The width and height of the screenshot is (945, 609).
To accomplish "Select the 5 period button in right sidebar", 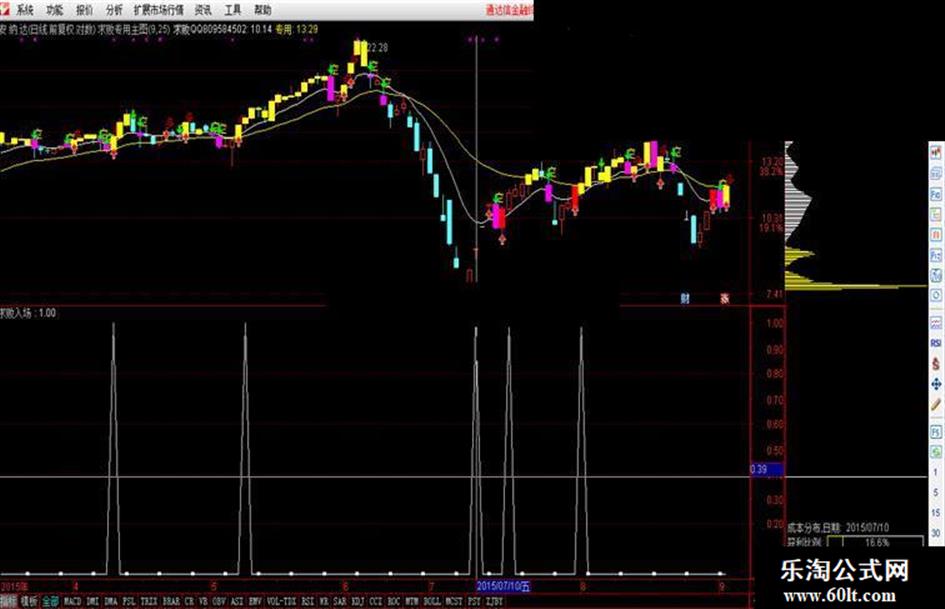I will point(936,493).
